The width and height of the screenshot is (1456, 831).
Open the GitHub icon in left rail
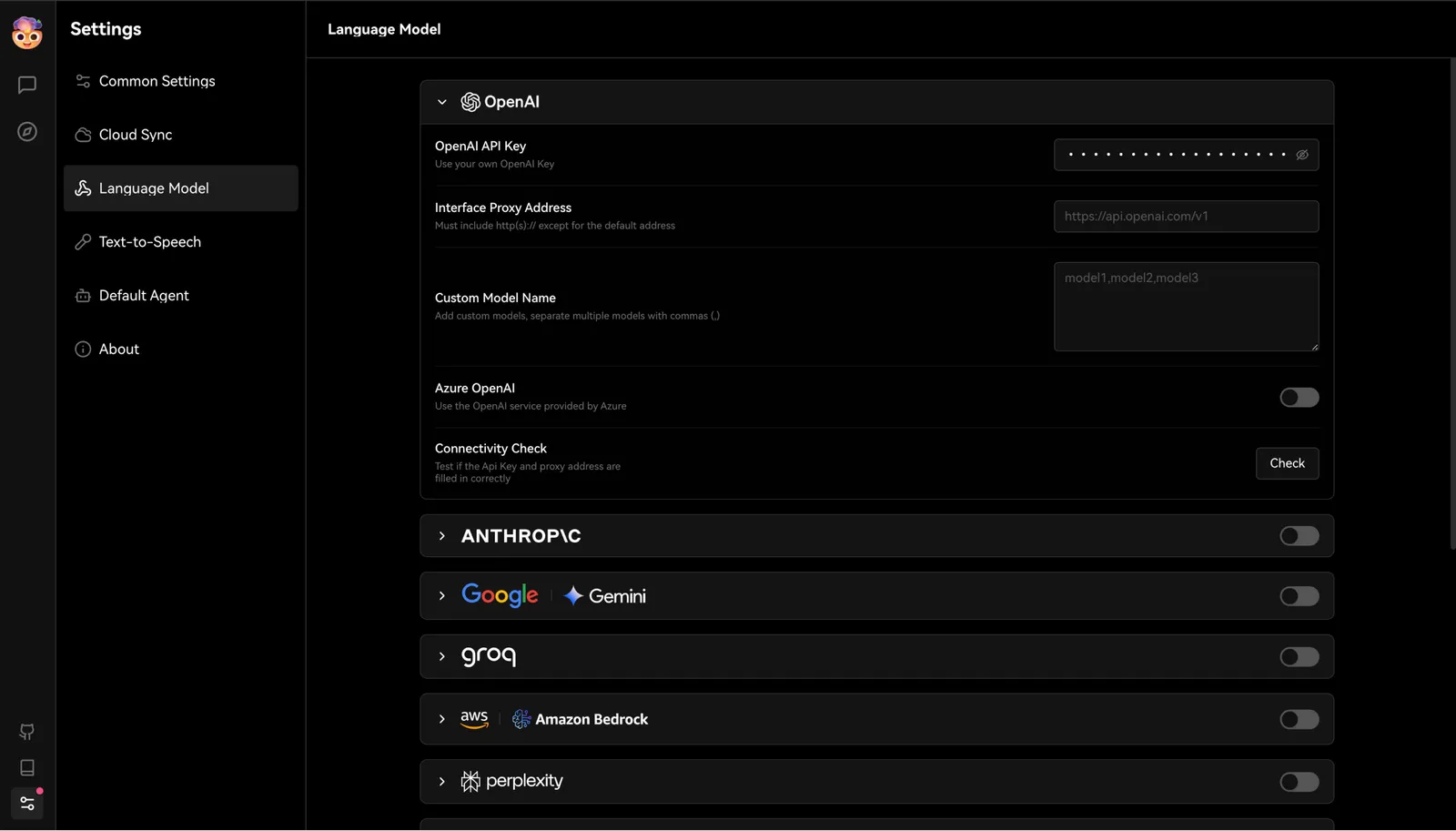27,732
